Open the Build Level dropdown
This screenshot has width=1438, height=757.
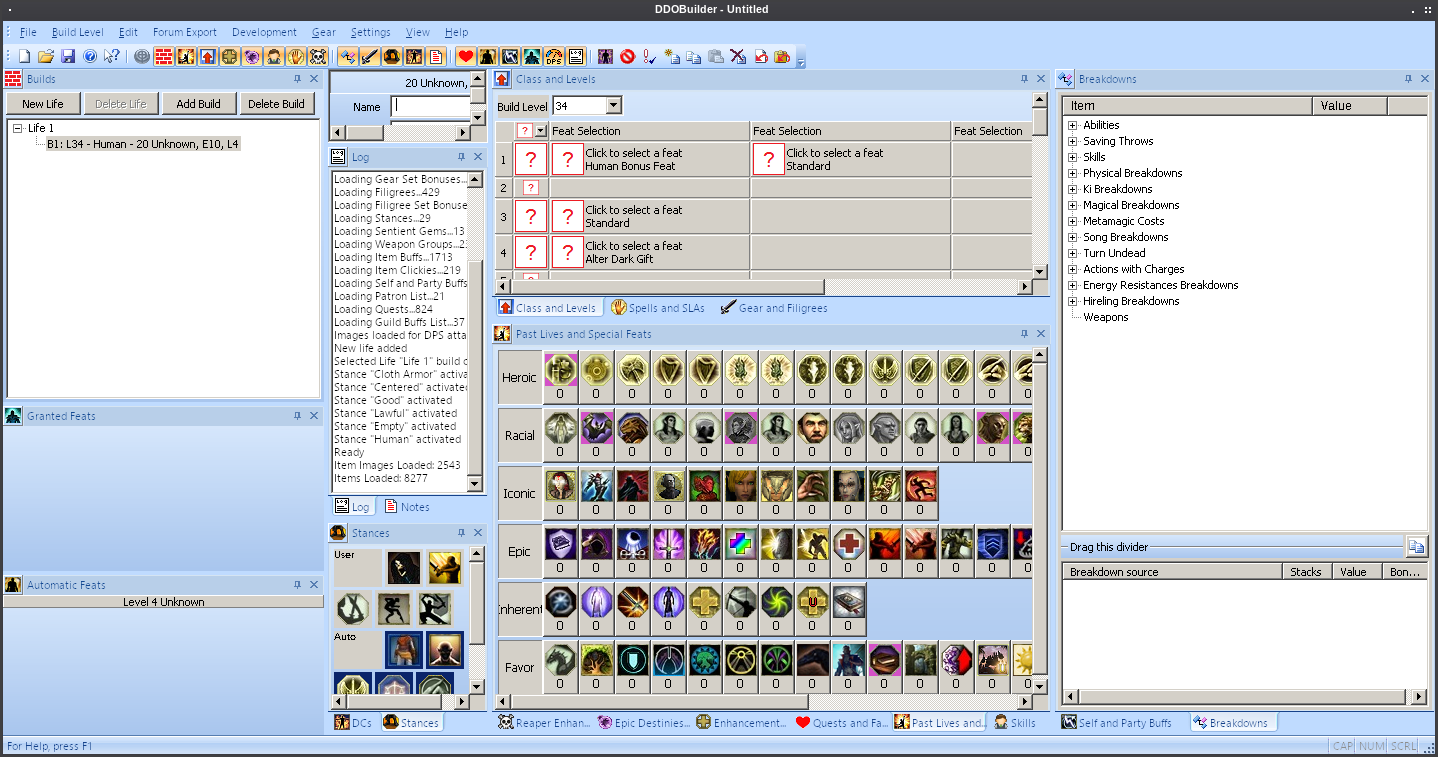pos(613,106)
